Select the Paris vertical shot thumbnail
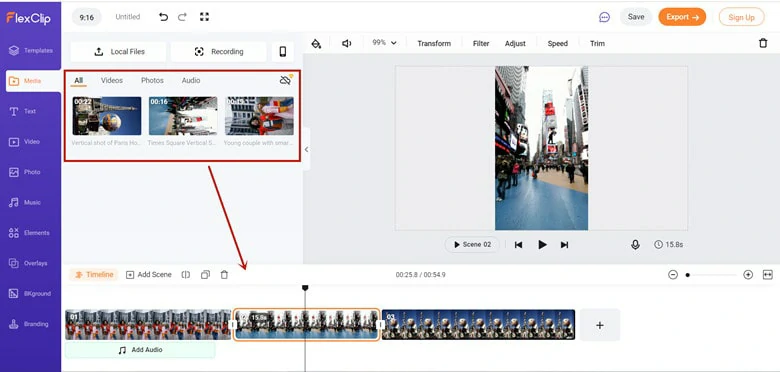Image resolution: width=780 pixels, height=372 pixels. (x=107, y=116)
